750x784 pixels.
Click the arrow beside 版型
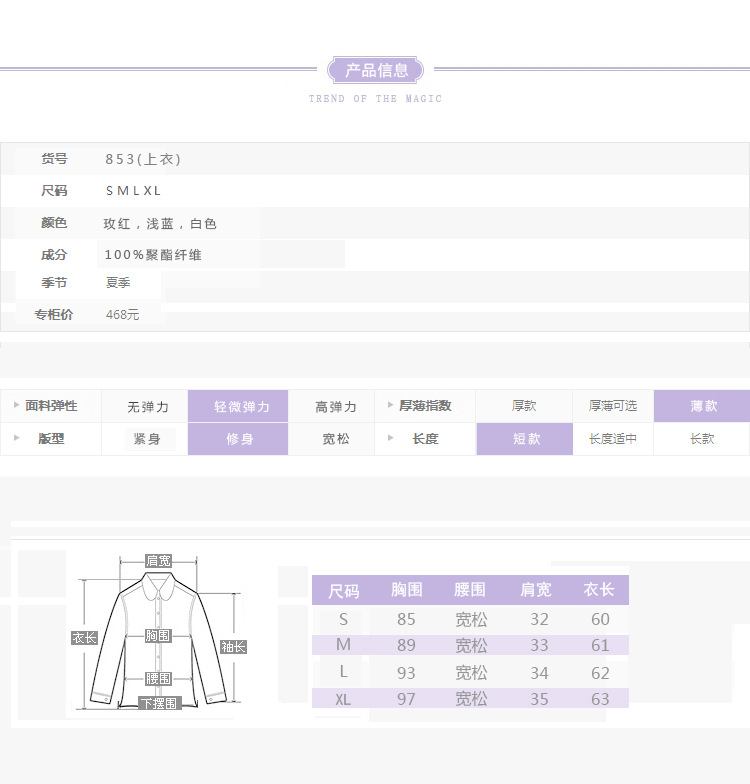pyautogui.click(x=16, y=438)
